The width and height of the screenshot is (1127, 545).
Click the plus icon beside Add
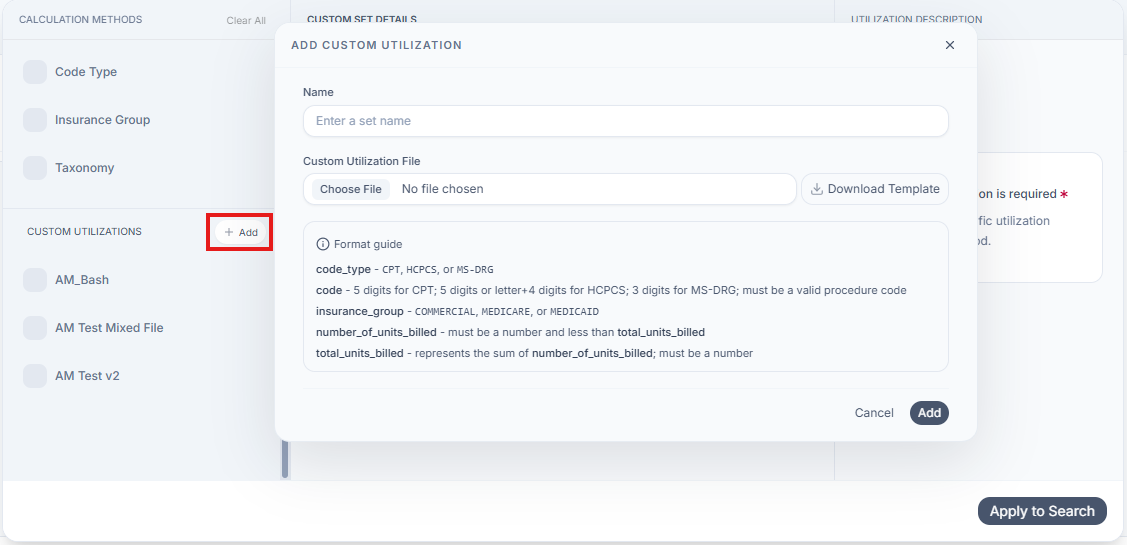pyautogui.click(x=229, y=232)
